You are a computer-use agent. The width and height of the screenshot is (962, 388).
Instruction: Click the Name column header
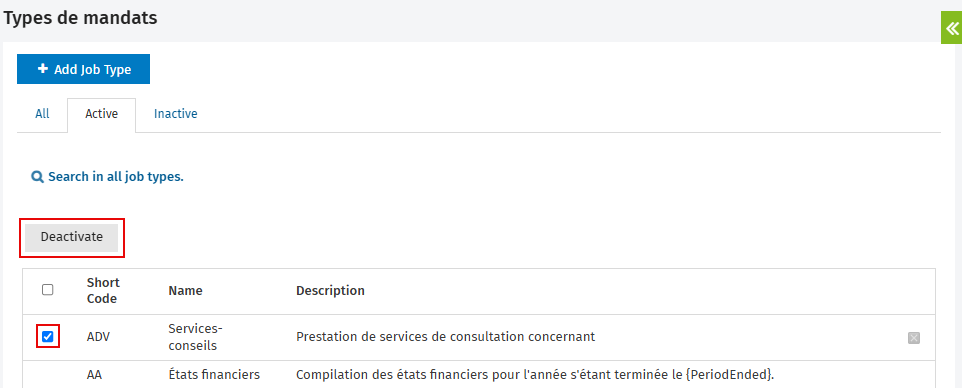tap(185, 290)
